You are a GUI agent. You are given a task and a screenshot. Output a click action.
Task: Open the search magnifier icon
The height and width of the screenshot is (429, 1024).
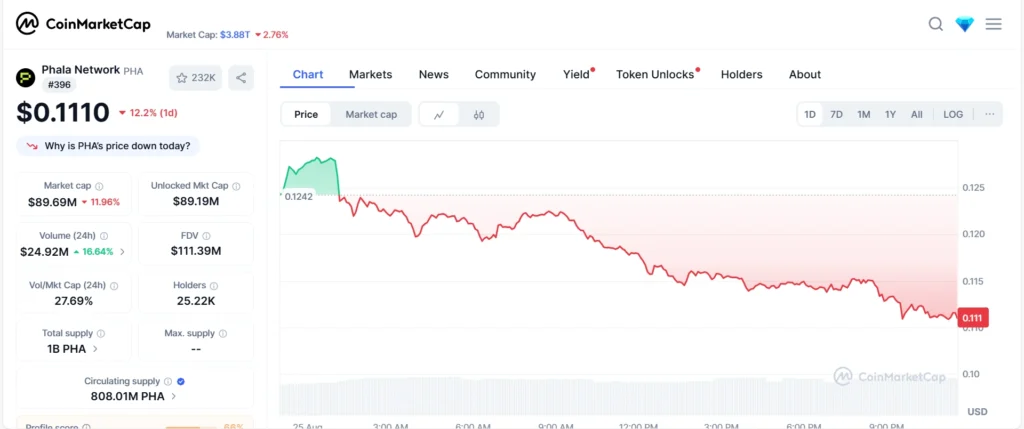click(x=936, y=24)
